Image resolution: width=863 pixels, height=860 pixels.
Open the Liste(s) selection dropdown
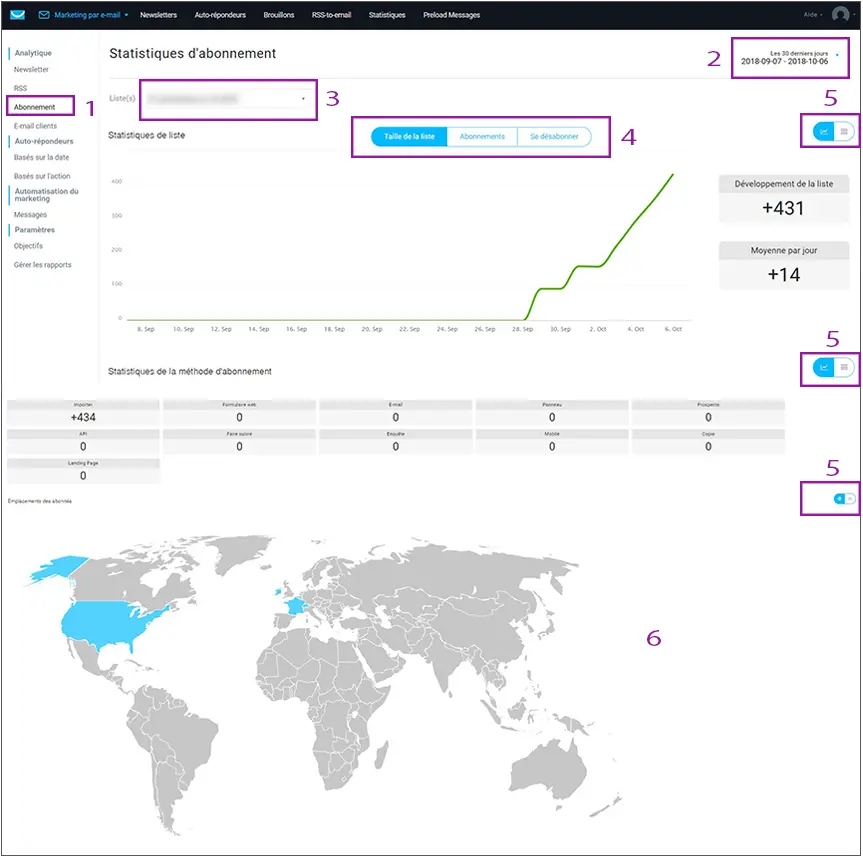[228, 99]
